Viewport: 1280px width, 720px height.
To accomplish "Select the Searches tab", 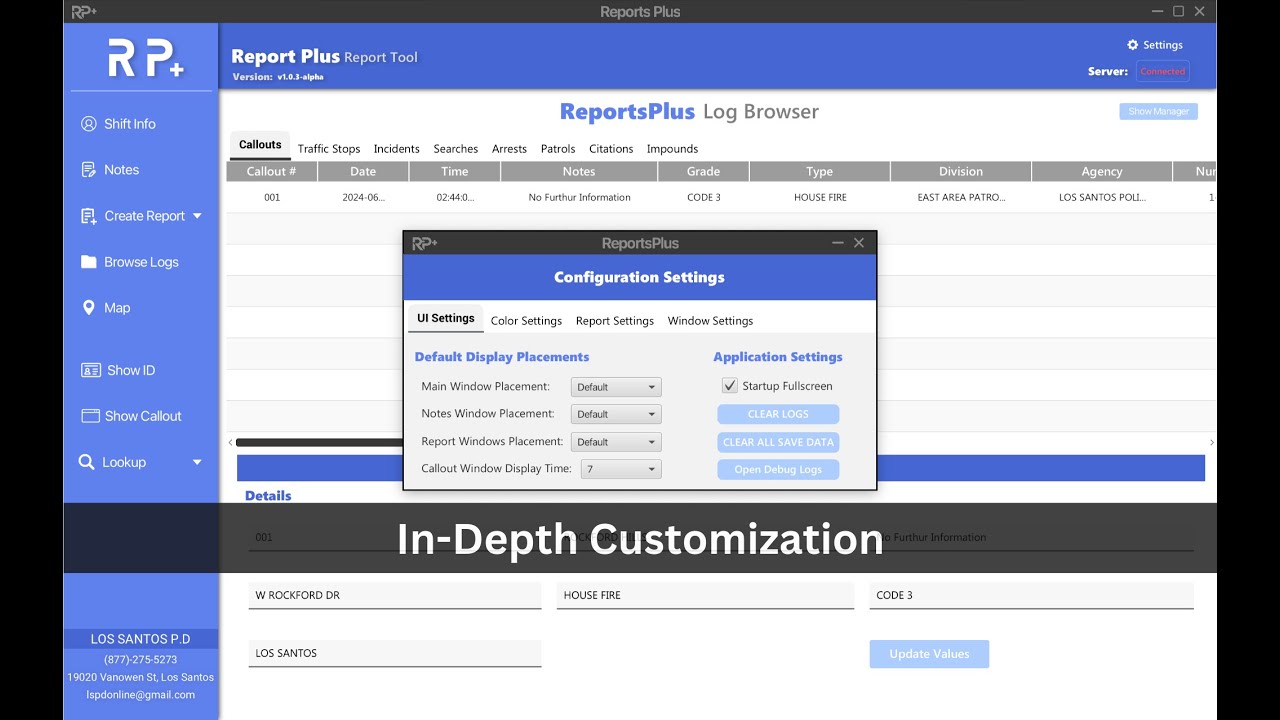I will coord(456,149).
